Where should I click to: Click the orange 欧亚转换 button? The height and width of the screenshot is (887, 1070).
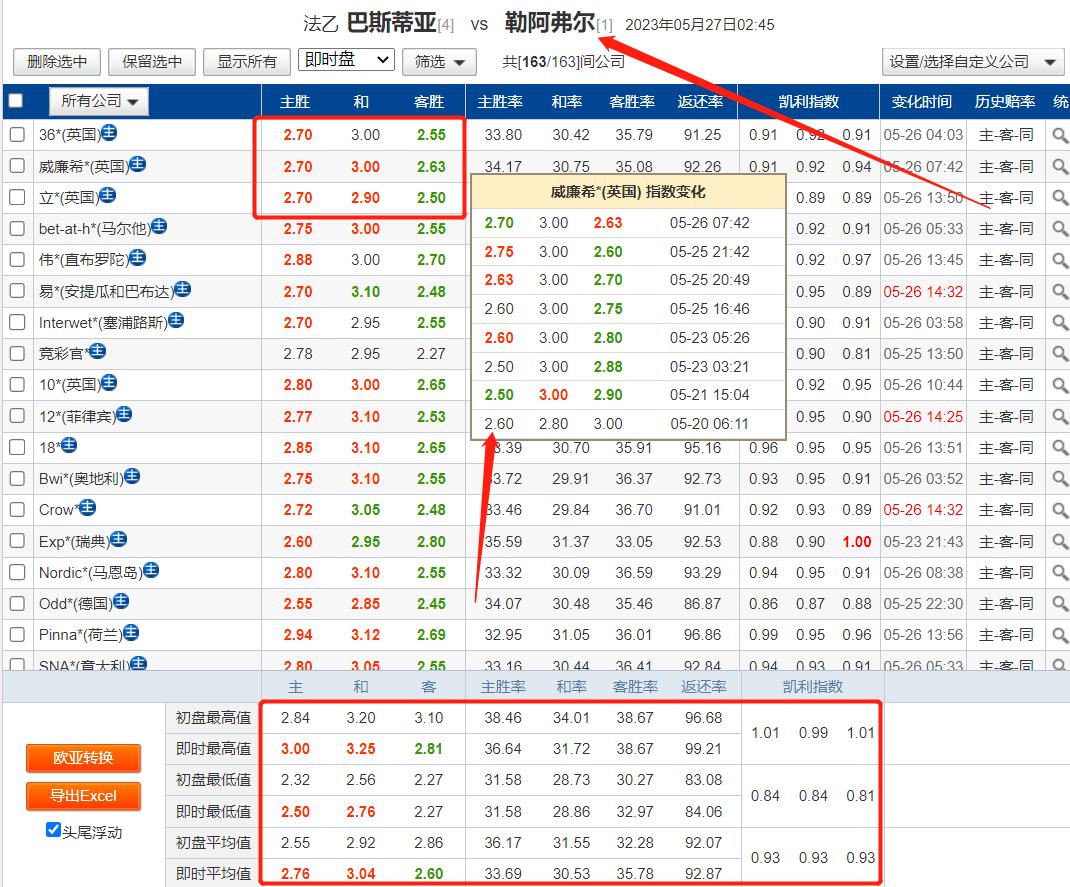(83, 758)
